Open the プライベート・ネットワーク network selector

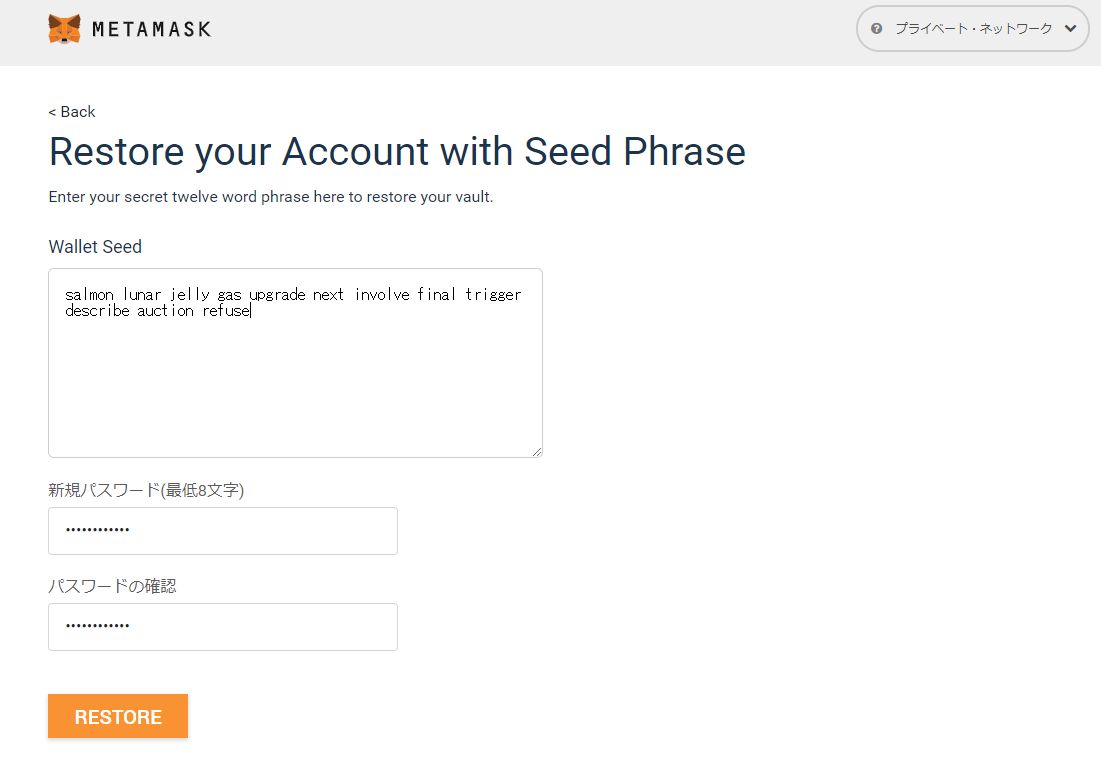pyautogui.click(x=973, y=29)
